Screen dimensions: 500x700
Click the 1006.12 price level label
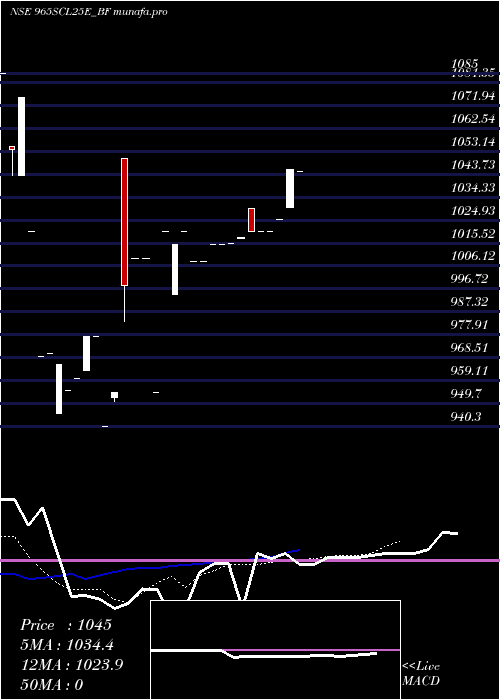coord(473,256)
